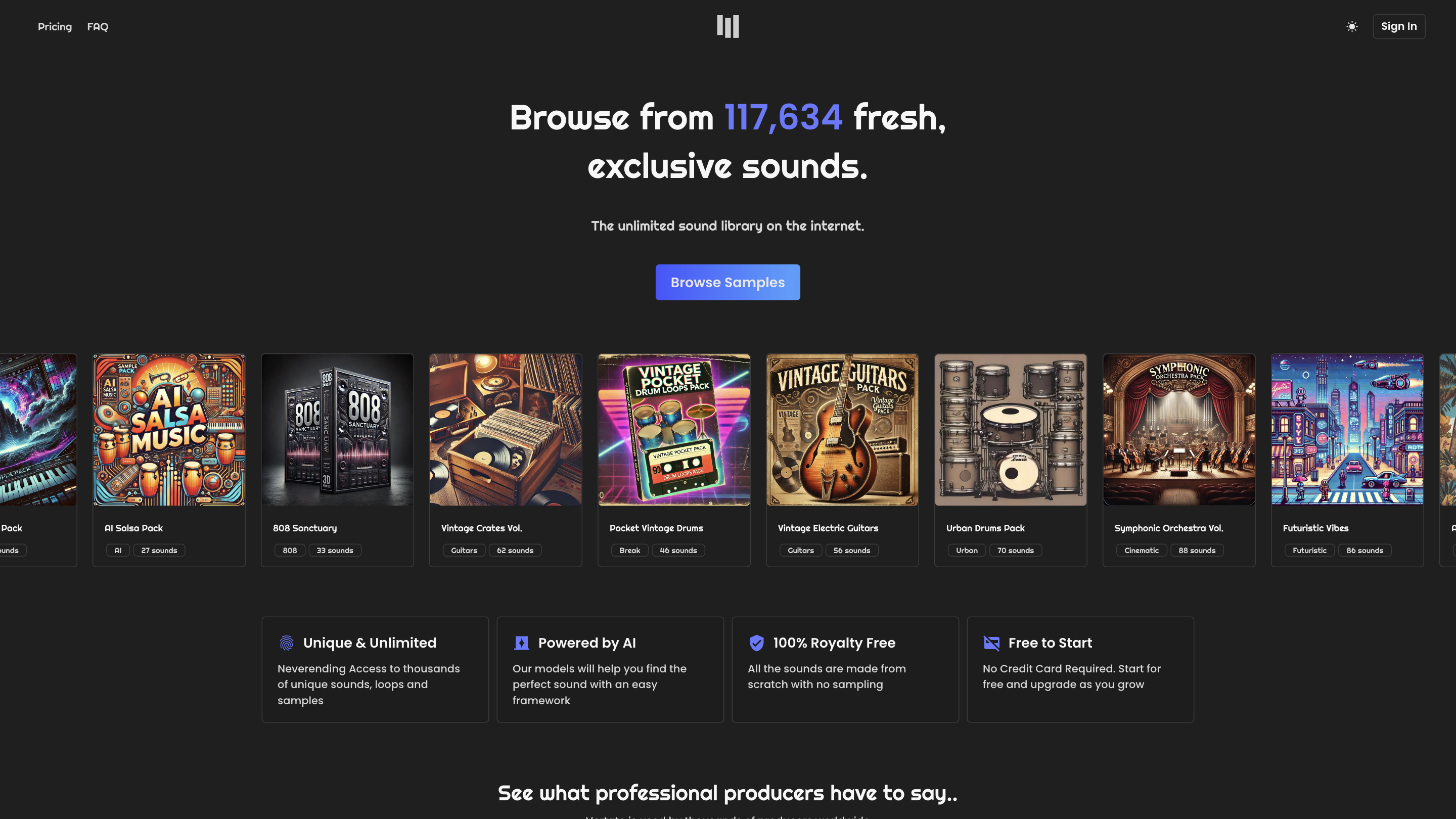1456x819 pixels.
Task: Click the Cinematic tag on Symphonic Orchestra
Action: pyautogui.click(x=1141, y=550)
